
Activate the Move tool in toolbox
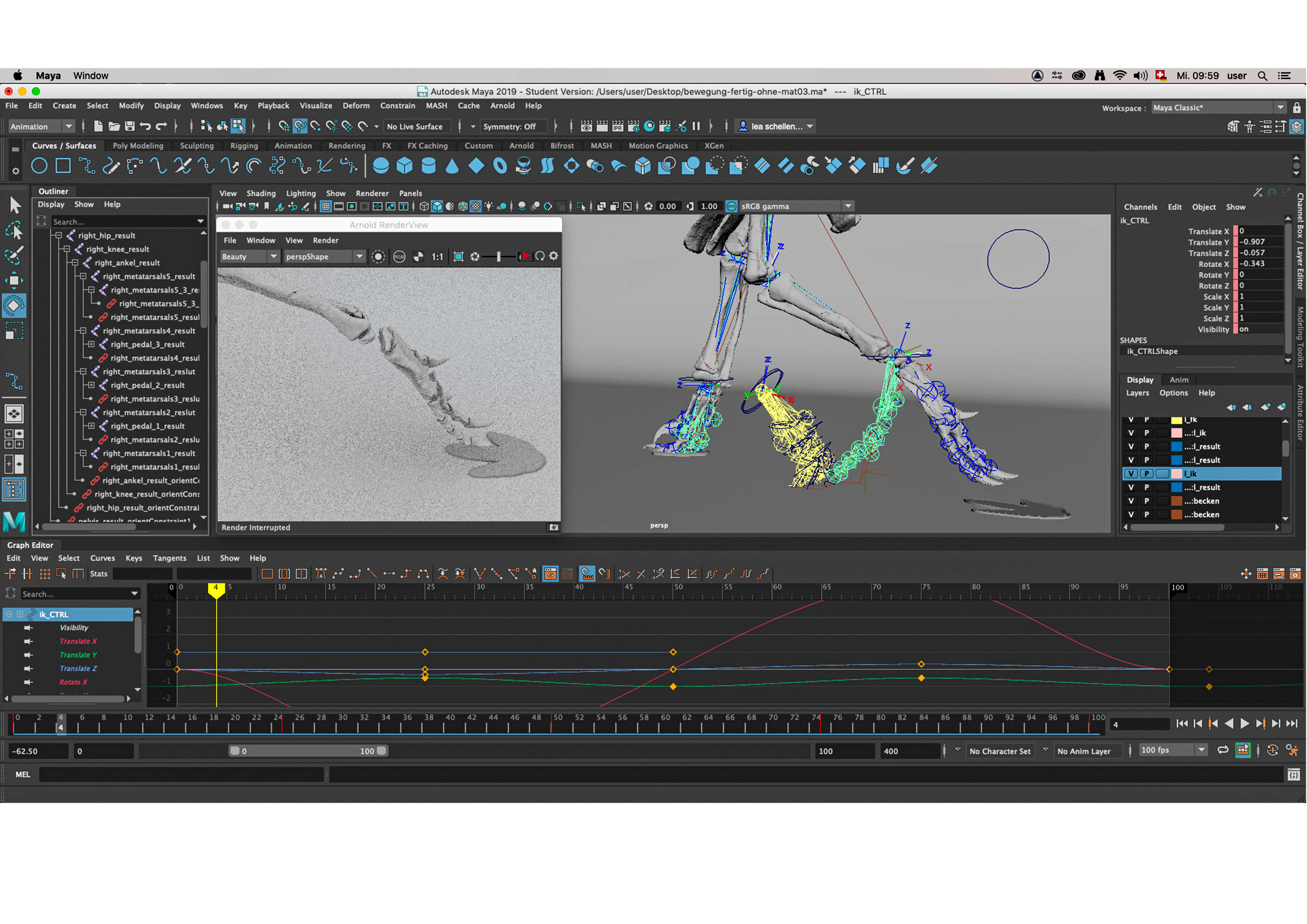[14, 280]
